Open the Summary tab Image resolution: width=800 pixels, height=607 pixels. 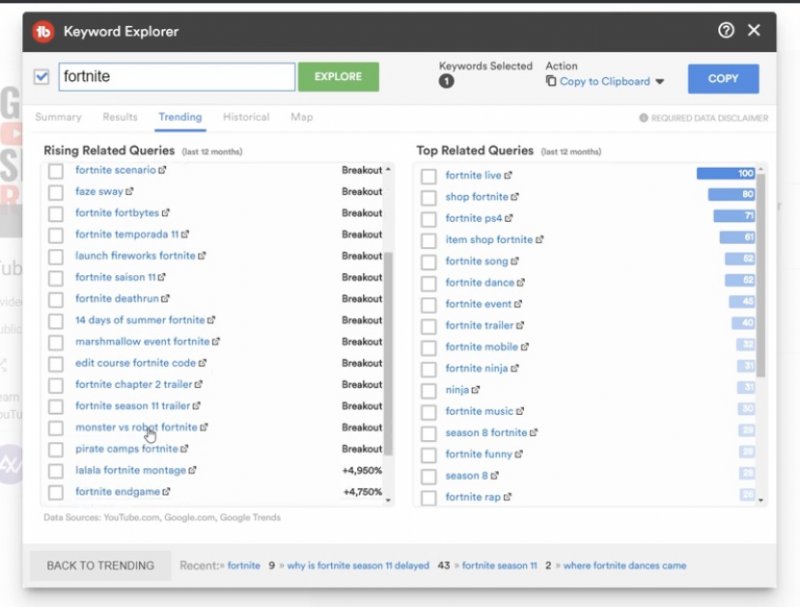tap(58, 117)
